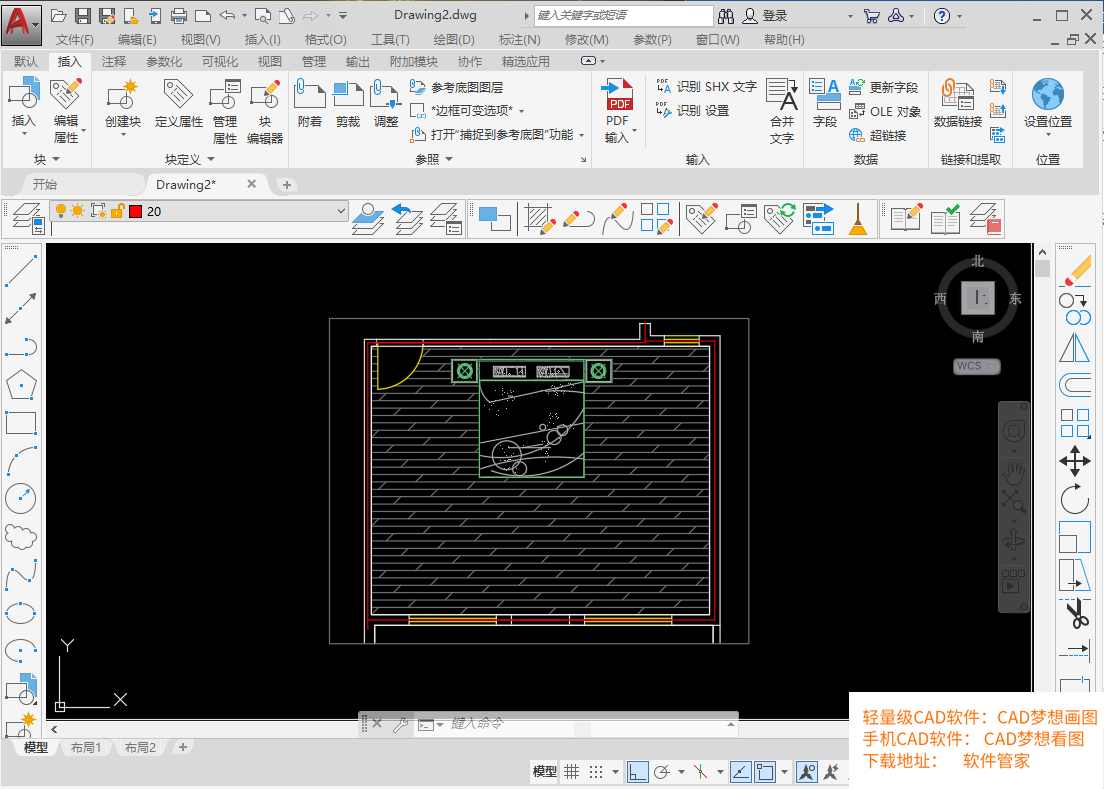Select the Erase tool icon
Viewport: 1104px width, 789px height.
click(1075, 272)
